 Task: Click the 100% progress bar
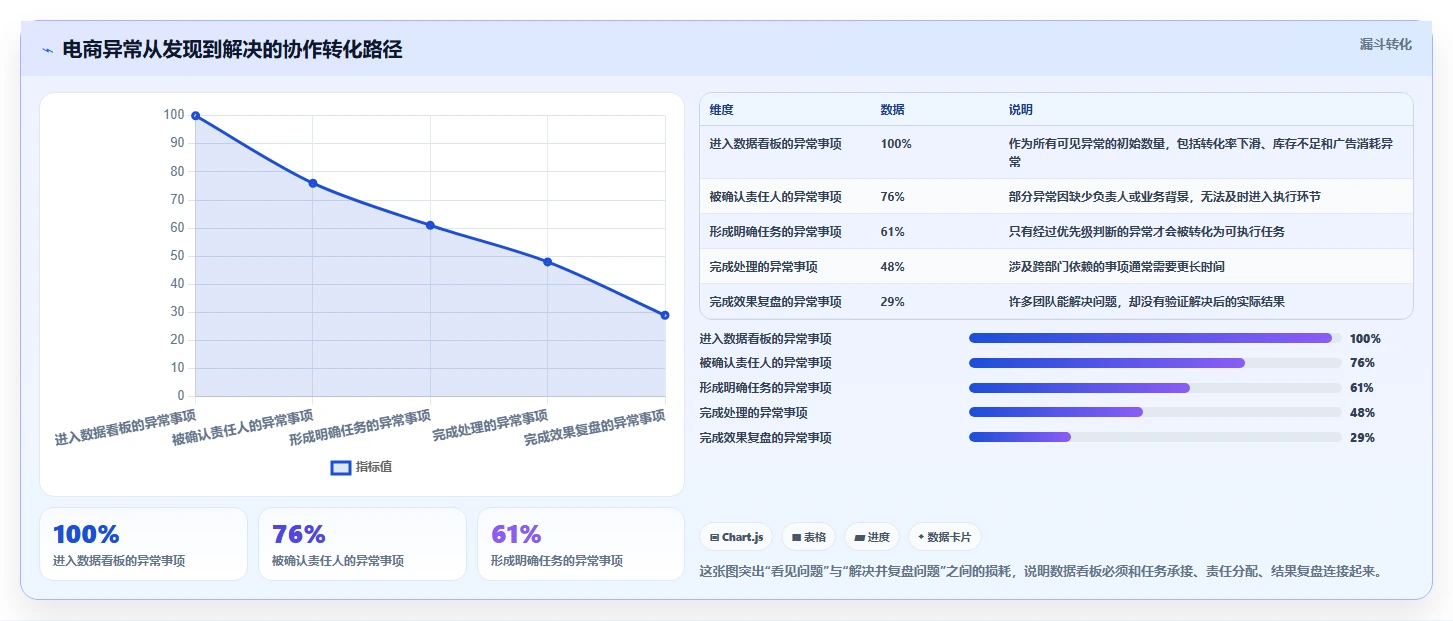(x=1155, y=338)
